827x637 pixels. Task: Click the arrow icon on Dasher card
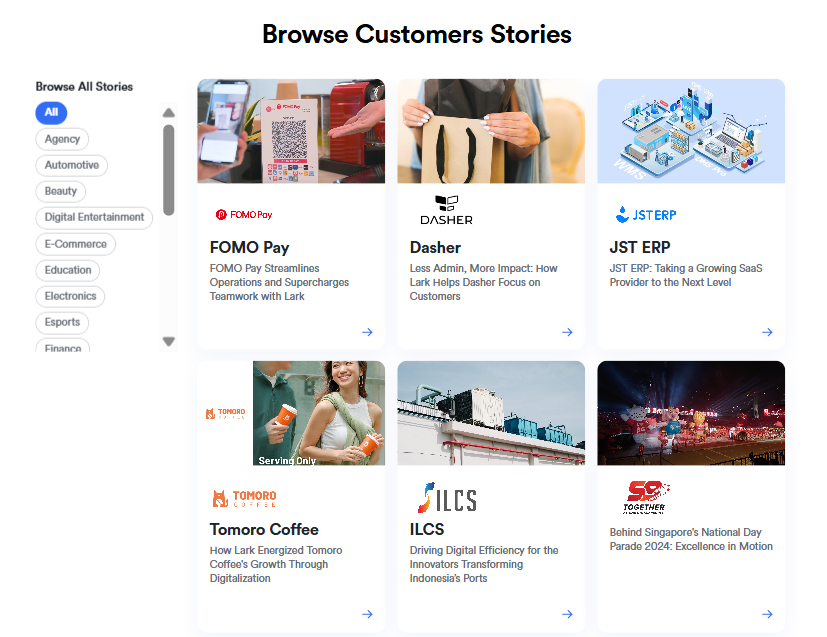pos(567,332)
